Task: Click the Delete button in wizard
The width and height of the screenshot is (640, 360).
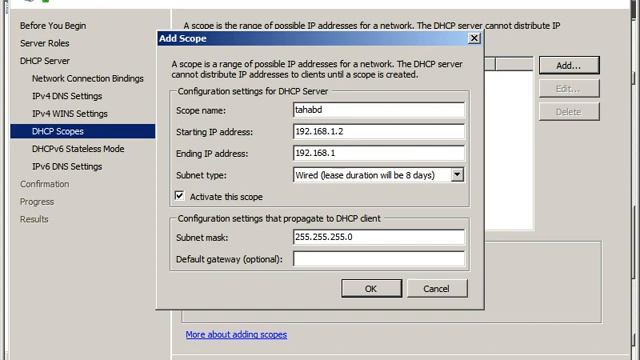Action: 569,112
